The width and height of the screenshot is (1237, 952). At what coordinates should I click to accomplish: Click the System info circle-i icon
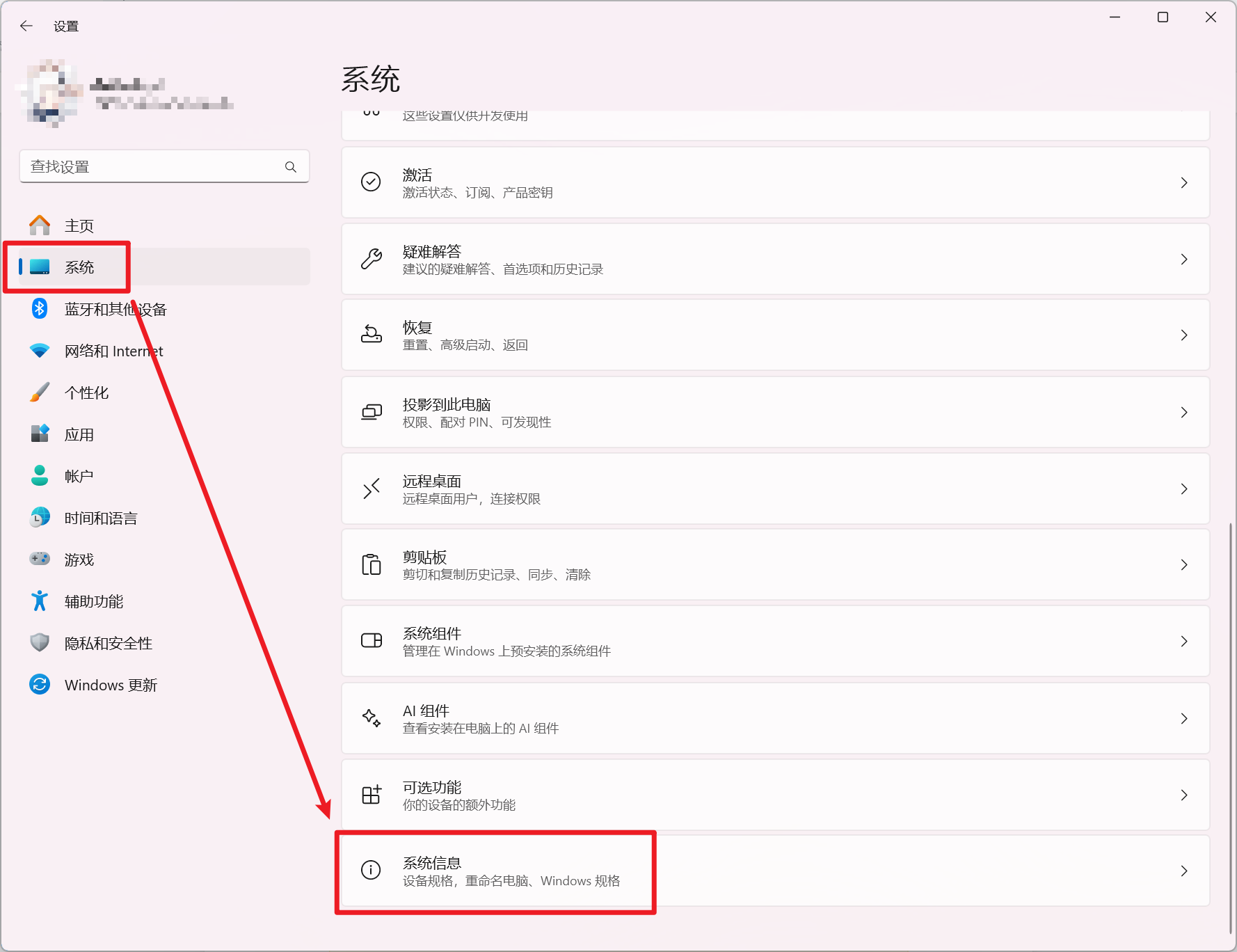point(371,870)
